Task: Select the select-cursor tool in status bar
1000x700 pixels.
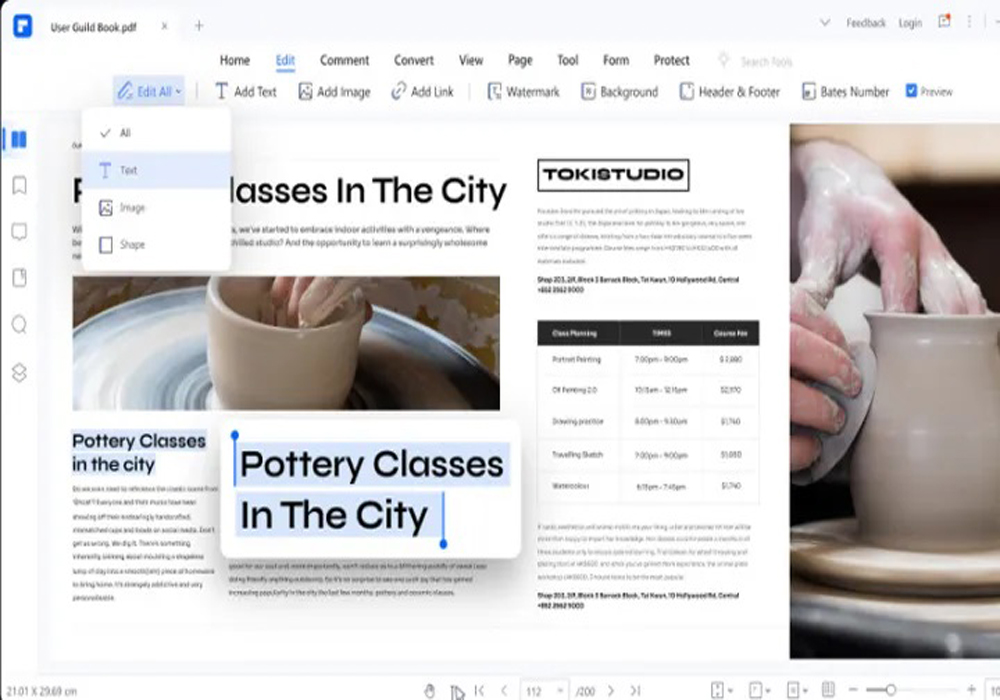Action: click(x=457, y=691)
